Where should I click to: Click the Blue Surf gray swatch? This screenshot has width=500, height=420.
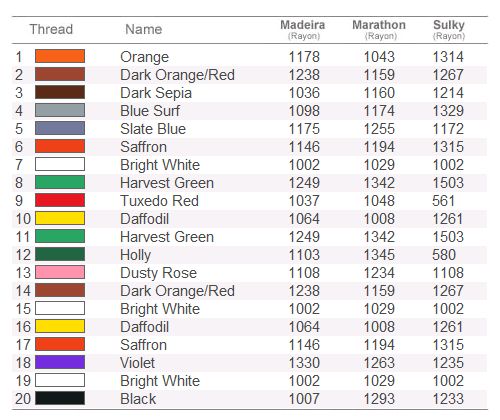click(60, 110)
